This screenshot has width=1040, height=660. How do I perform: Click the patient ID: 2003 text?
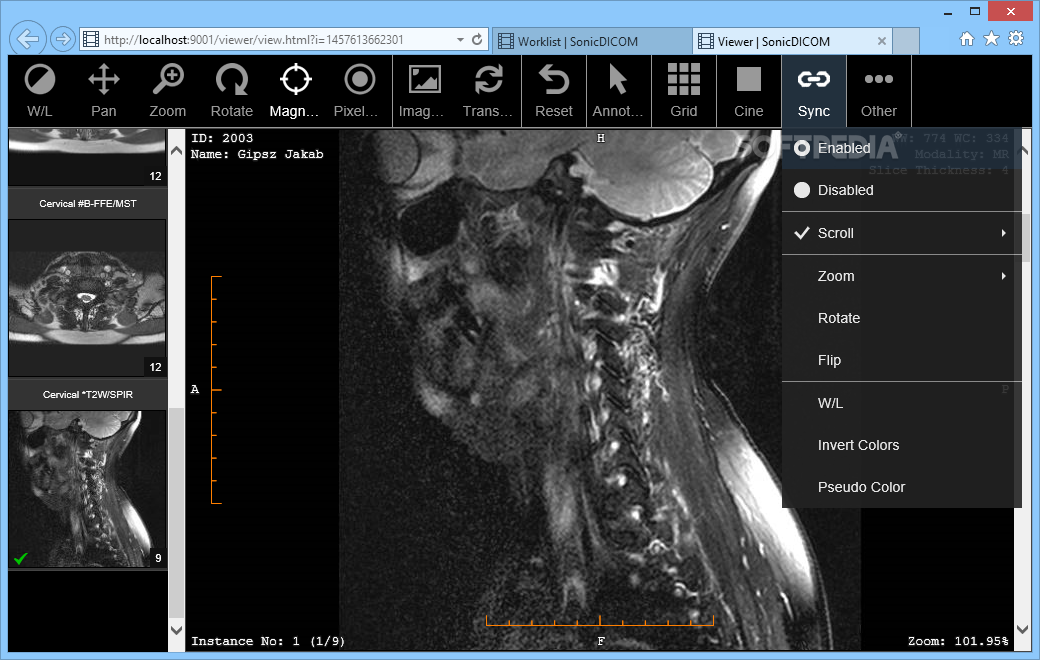click(x=222, y=138)
